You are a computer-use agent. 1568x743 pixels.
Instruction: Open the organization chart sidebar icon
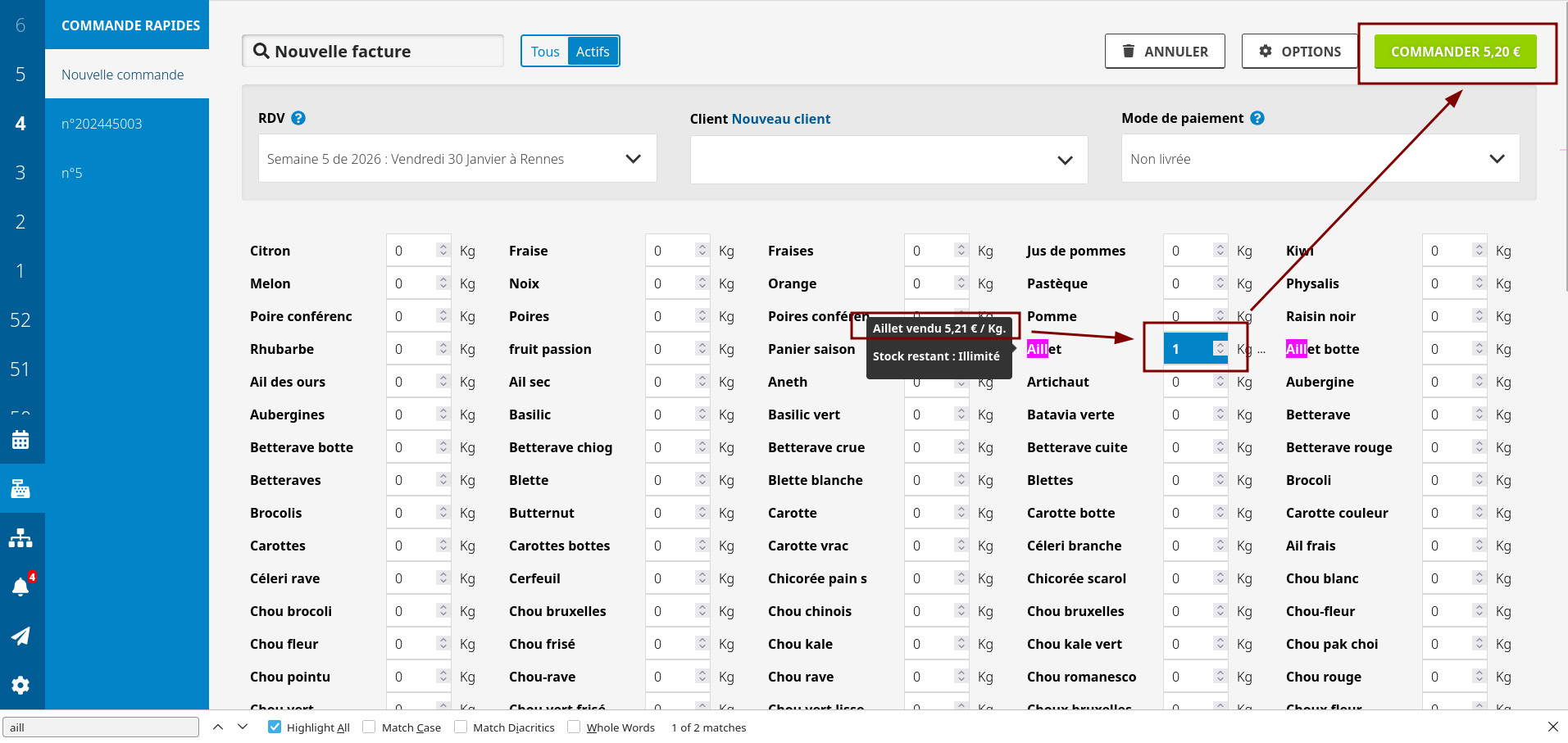coord(20,538)
